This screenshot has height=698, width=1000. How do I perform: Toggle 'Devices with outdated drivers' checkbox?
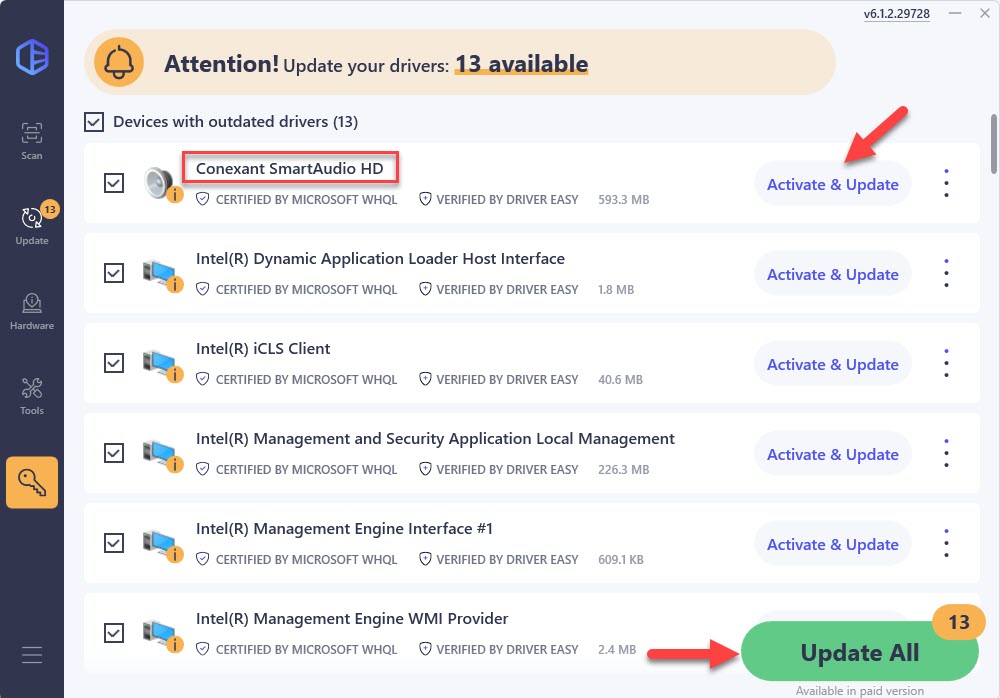pyautogui.click(x=94, y=122)
